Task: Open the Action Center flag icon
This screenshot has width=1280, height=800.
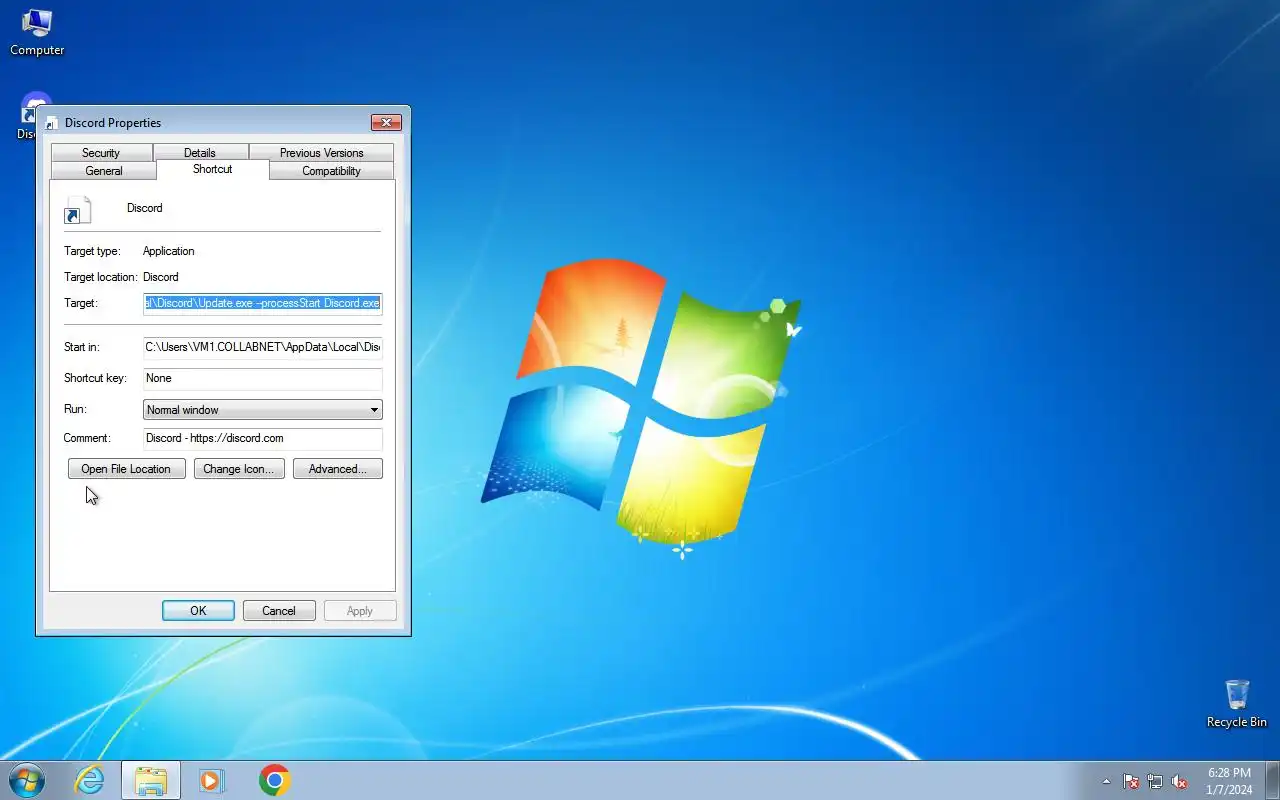Action: [1131, 781]
